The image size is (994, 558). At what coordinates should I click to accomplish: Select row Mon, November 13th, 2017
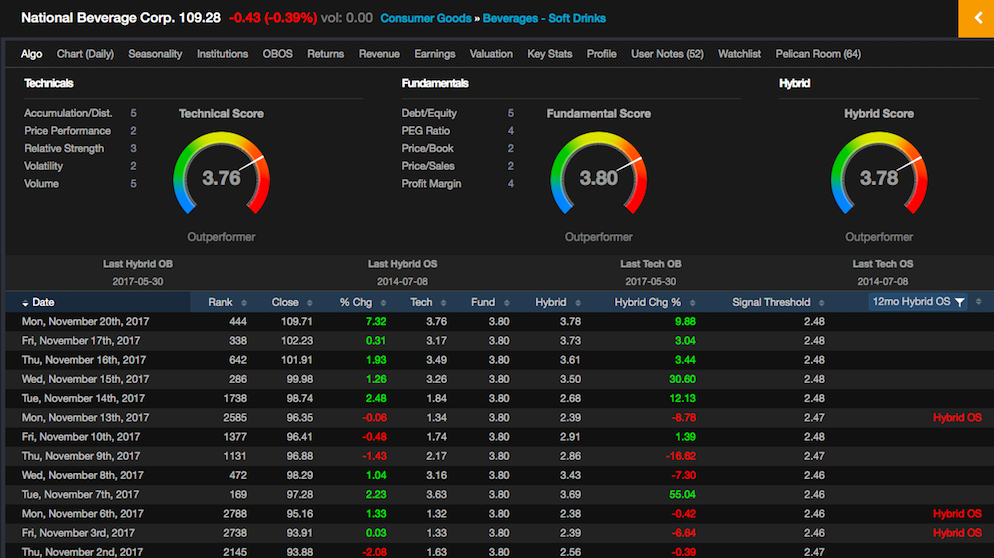point(500,417)
